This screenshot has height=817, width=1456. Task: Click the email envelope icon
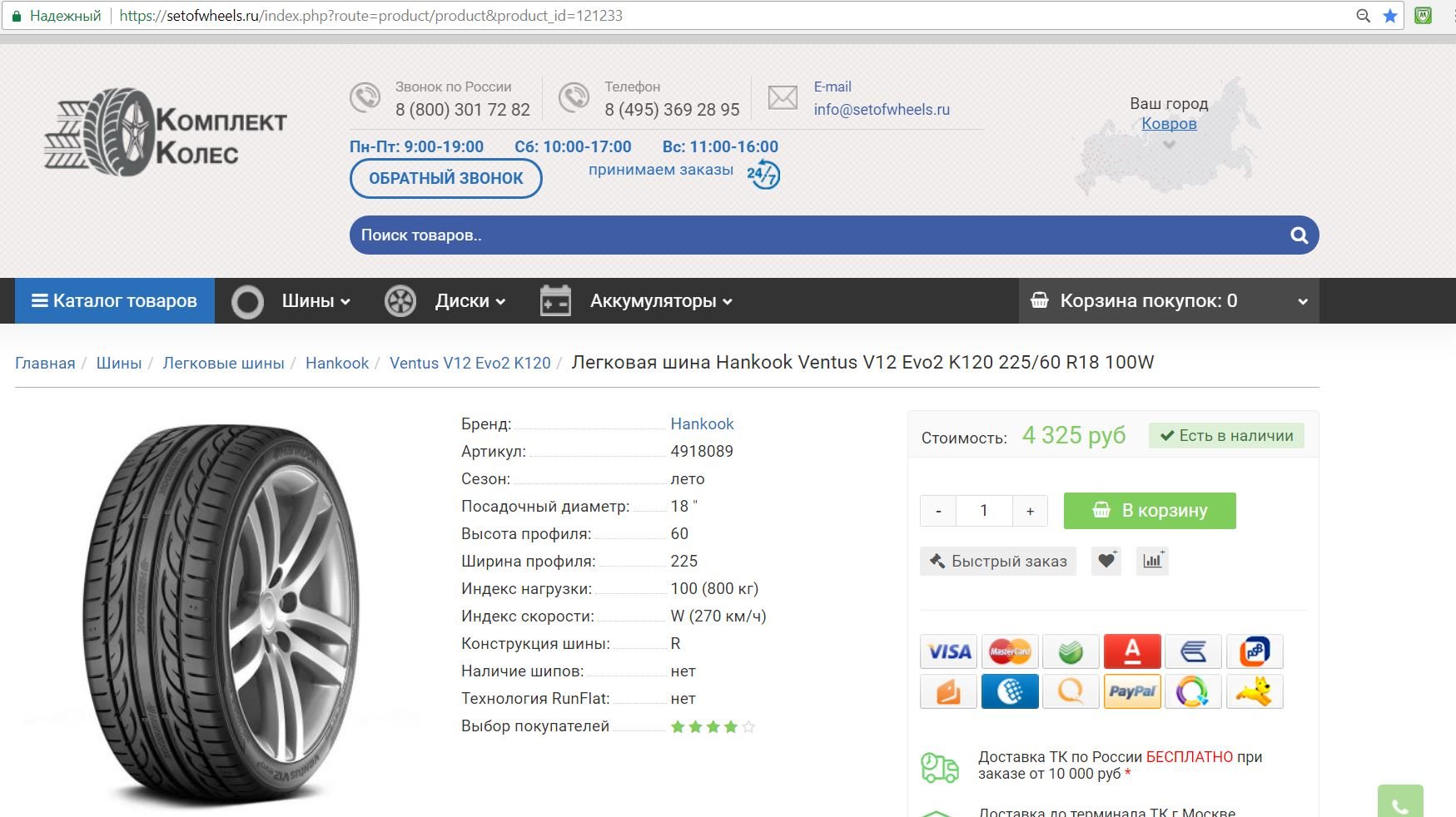click(x=783, y=97)
